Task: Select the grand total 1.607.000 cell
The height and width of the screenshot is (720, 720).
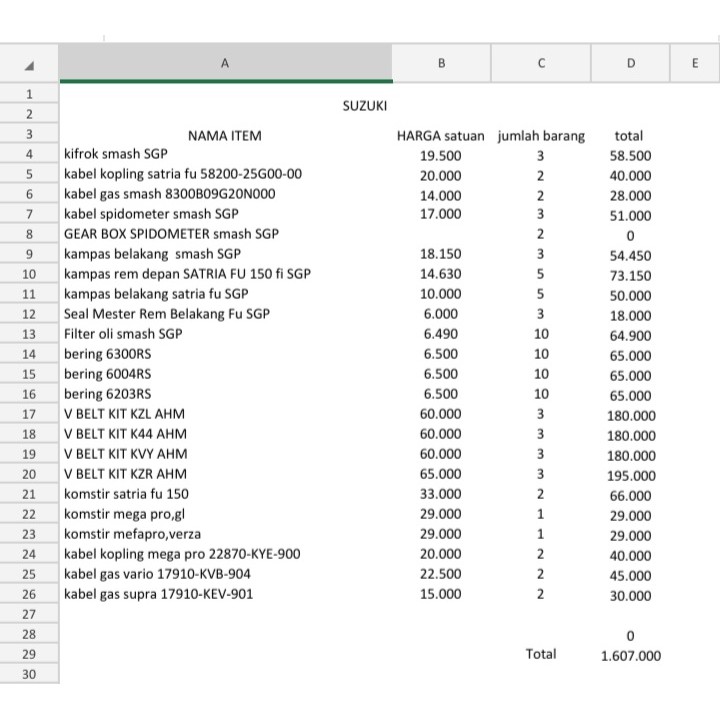Action: pyautogui.click(x=630, y=656)
